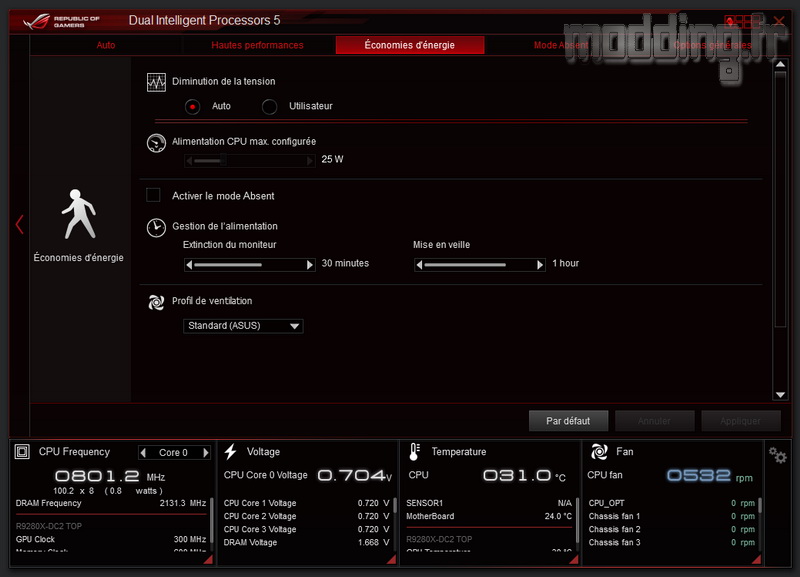
Task: Click the Chassis fan 1 row
Action: point(671,516)
